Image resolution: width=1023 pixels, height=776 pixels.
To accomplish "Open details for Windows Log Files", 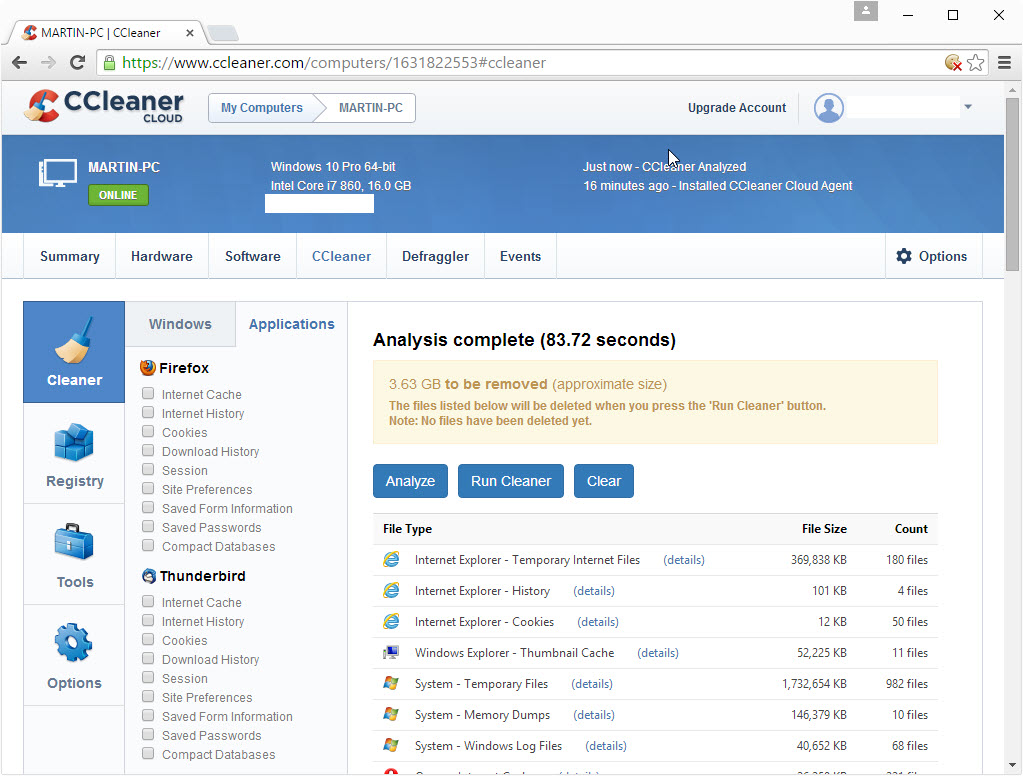I will (605, 746).
